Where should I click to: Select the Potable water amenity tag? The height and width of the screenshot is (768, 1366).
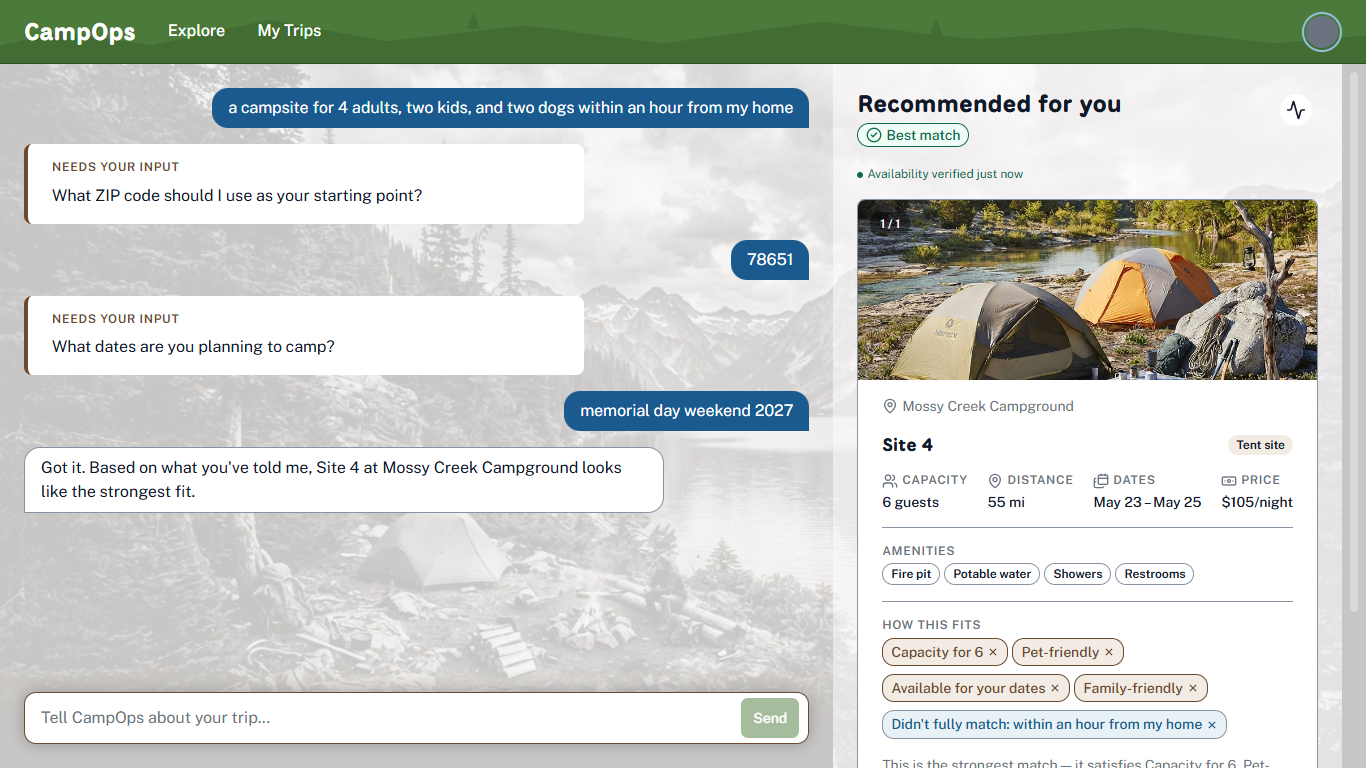[x=992, y=574]
